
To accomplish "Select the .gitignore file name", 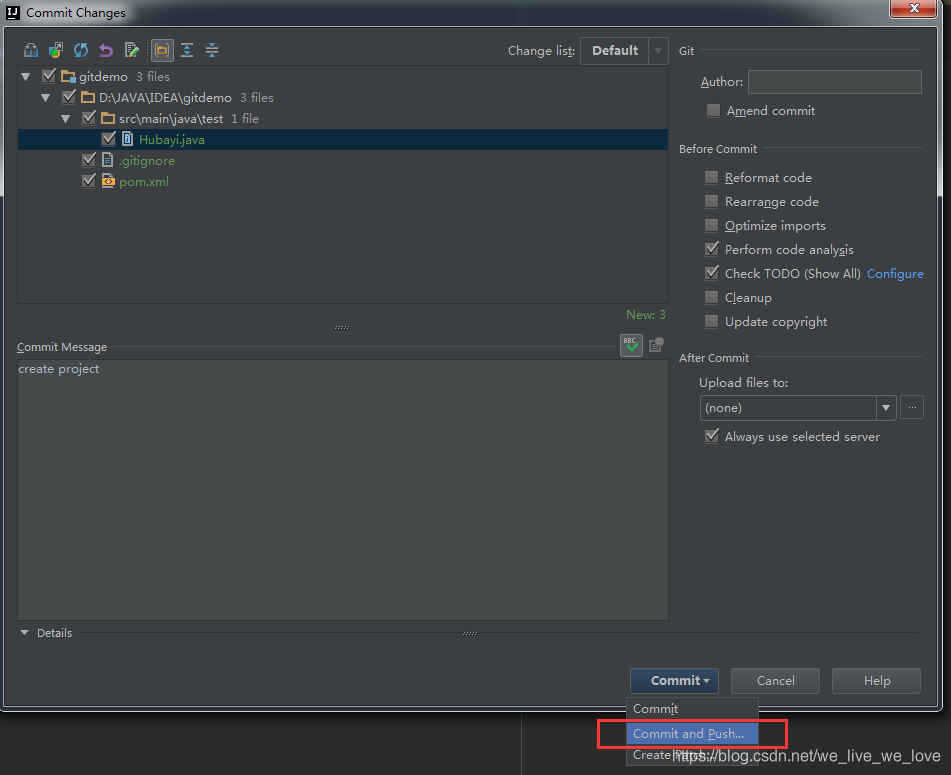I will [147, 161].
